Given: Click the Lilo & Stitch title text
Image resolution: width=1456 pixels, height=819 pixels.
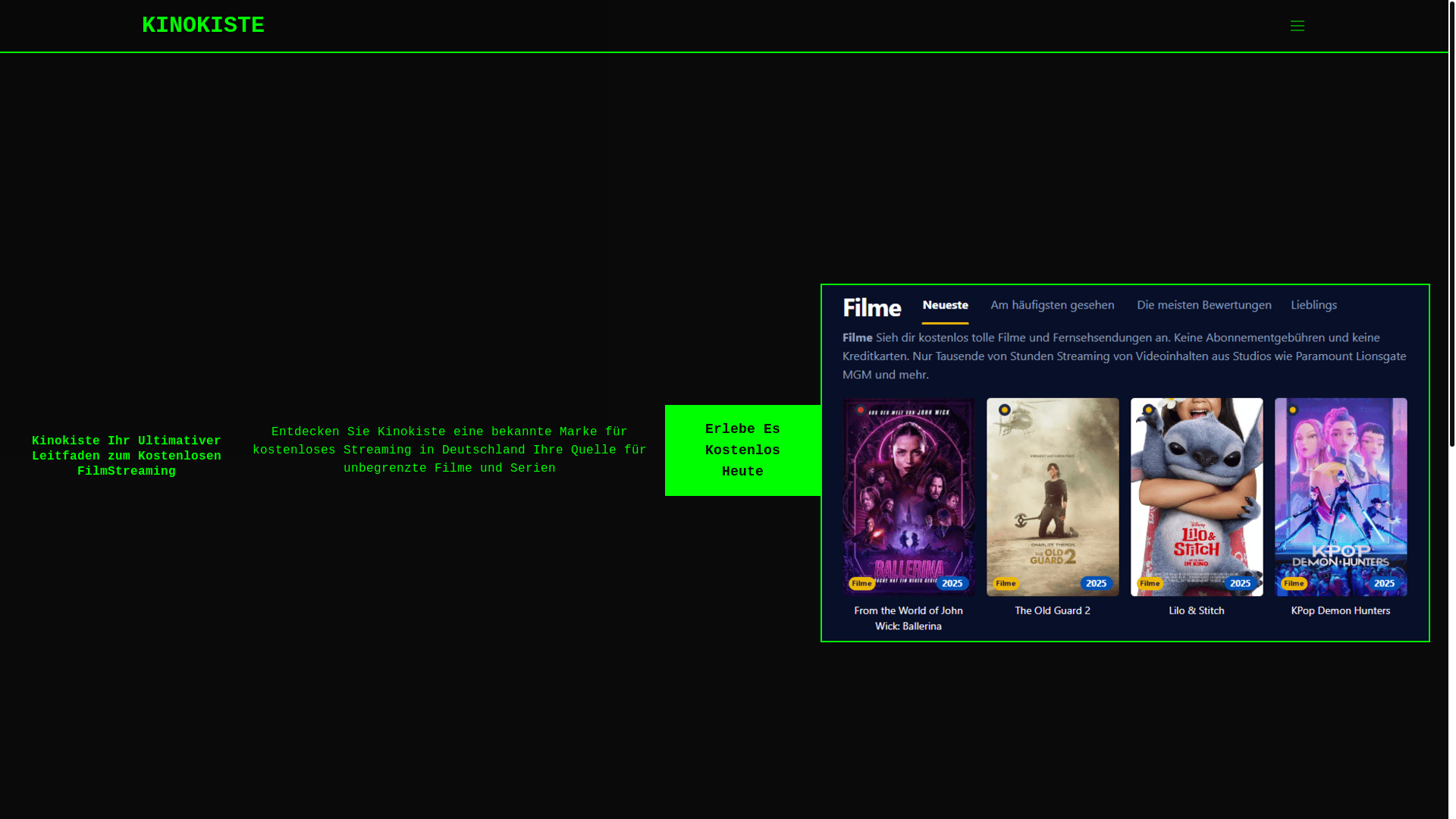Looking at the screenshot, I should coord(1197,610).
